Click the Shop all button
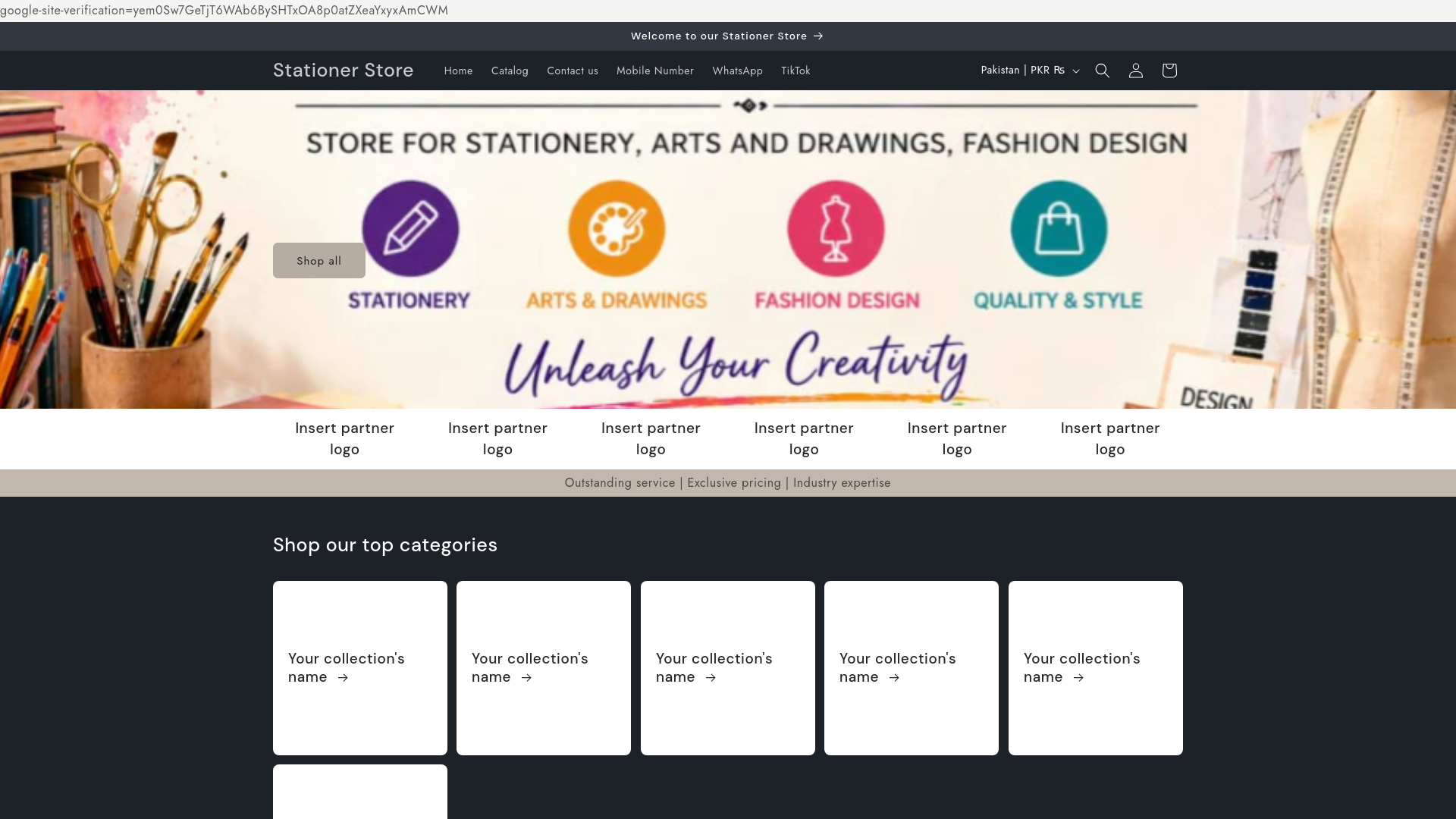 [319, 261]
